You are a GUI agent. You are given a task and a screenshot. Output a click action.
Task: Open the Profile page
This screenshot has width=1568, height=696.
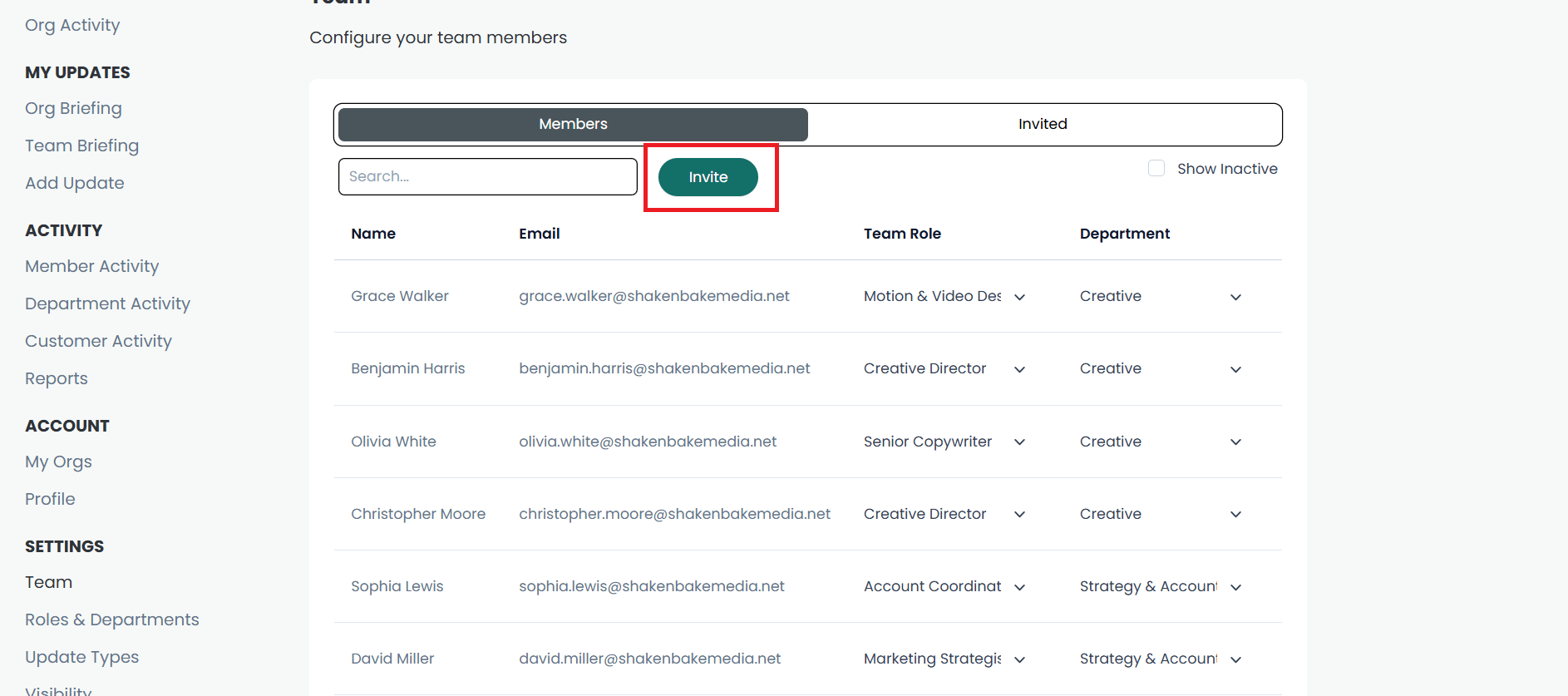[50, 499]
